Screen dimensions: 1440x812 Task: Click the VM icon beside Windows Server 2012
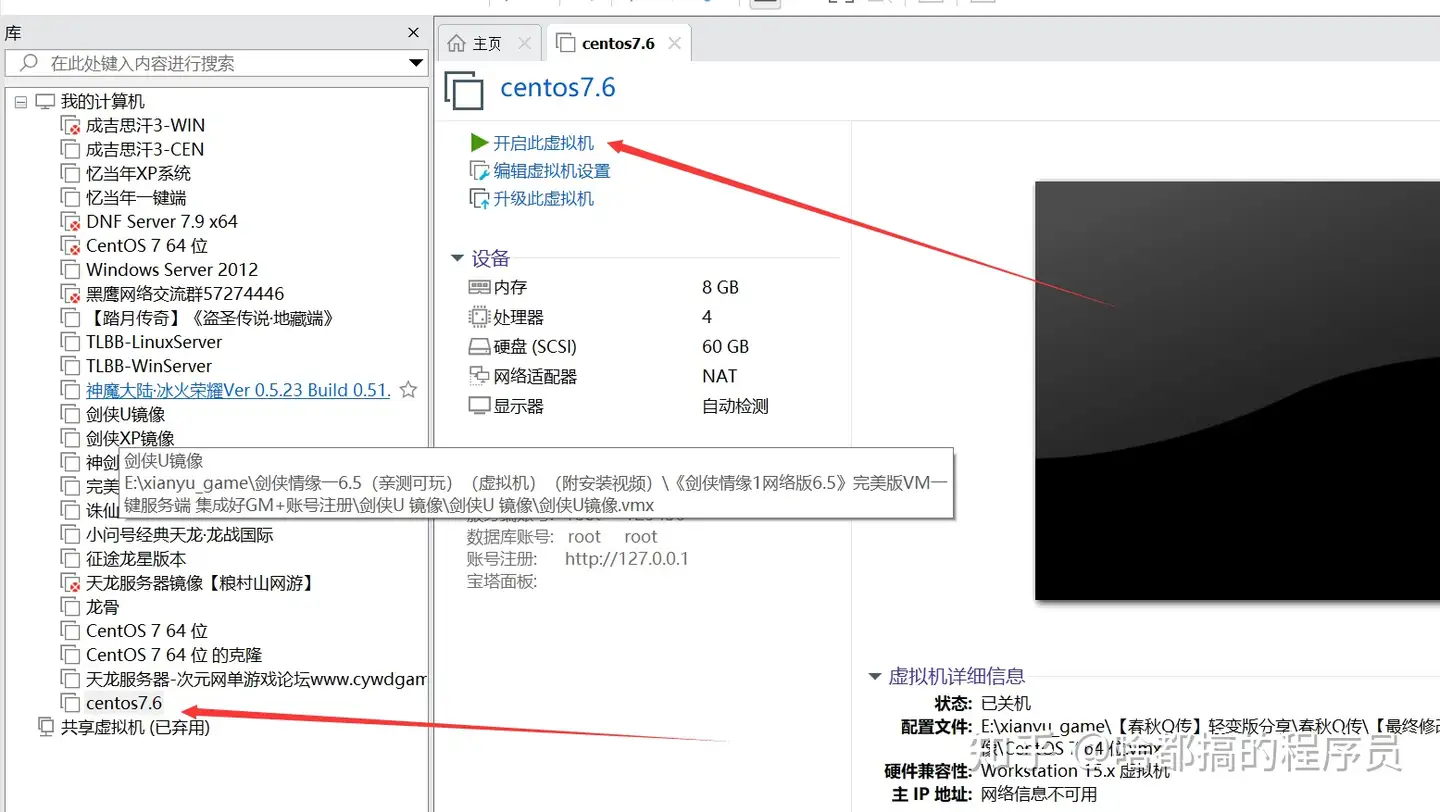coord(70,270)
